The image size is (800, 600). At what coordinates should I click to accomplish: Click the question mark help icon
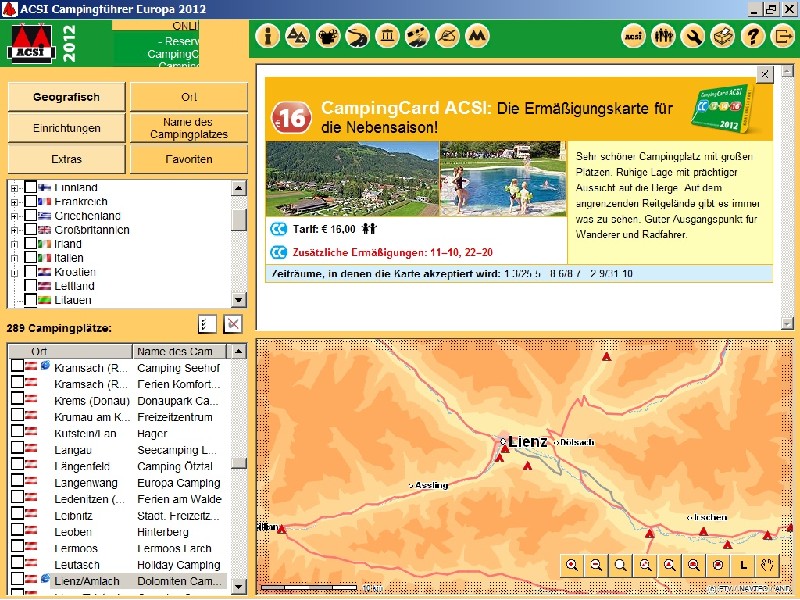(753, 37)
